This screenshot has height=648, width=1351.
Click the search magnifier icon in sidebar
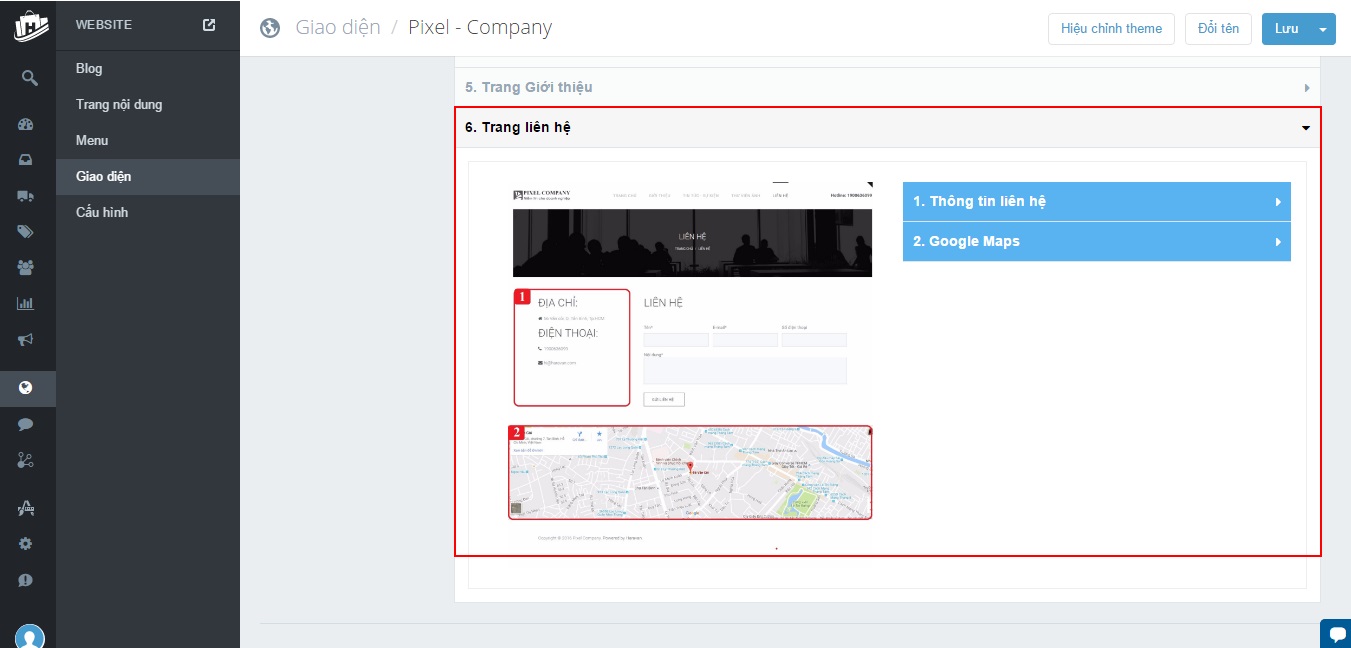point(28,77)
